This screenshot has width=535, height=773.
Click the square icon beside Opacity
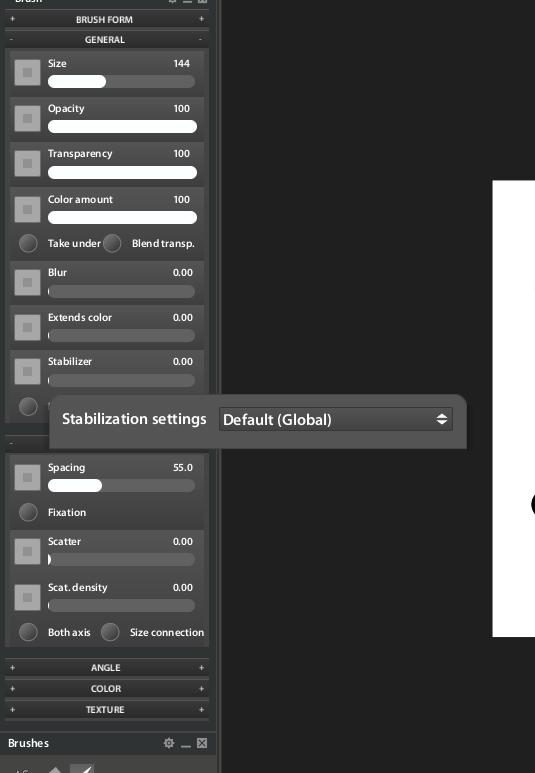coord(27,118)
